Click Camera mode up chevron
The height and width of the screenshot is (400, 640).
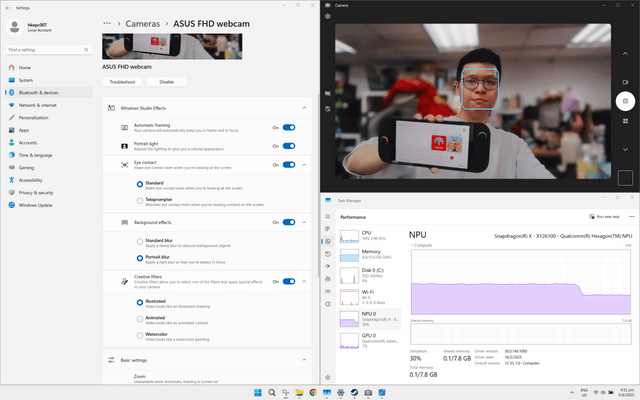(625, 53)
